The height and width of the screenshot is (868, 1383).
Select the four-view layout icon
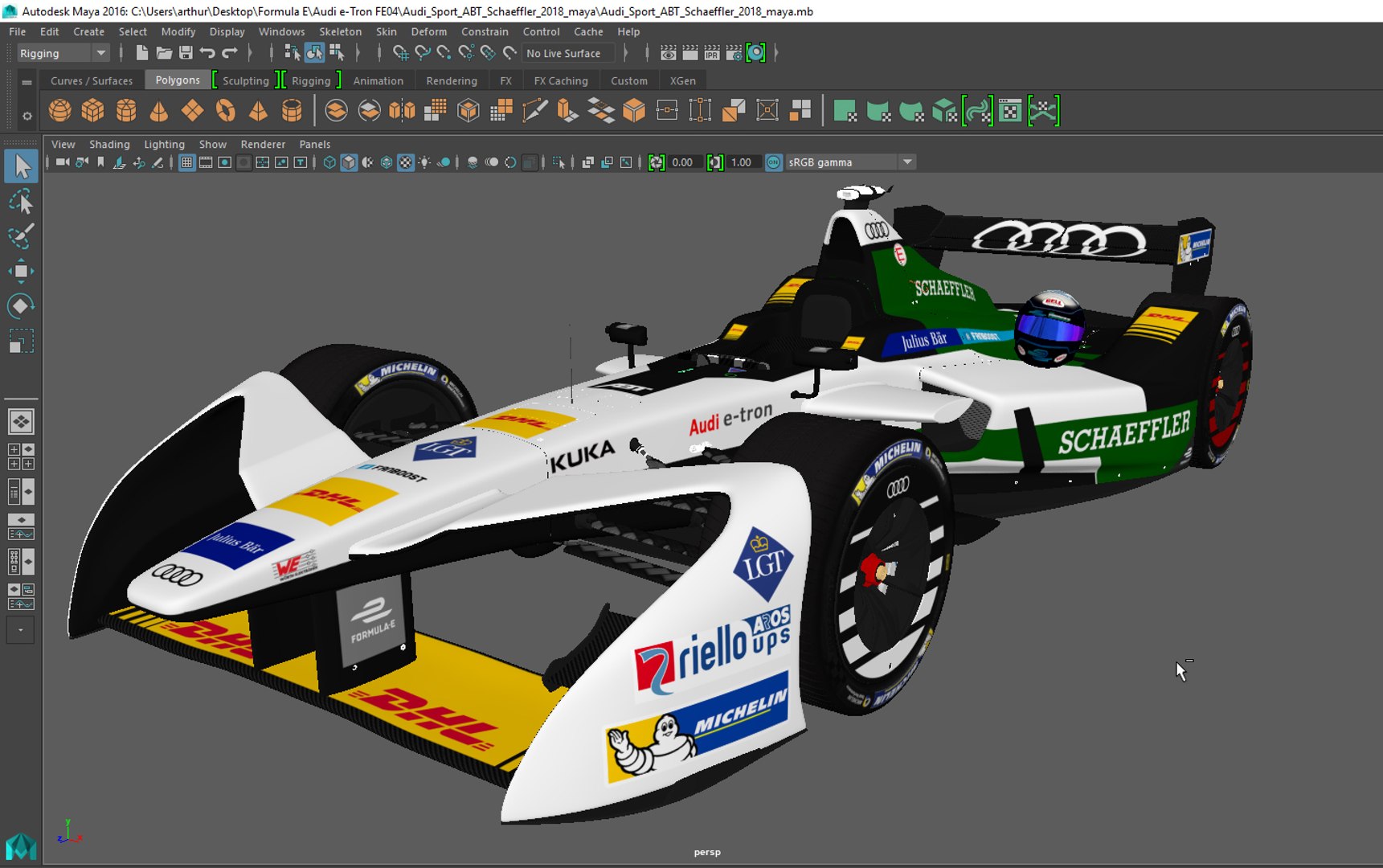21,457
